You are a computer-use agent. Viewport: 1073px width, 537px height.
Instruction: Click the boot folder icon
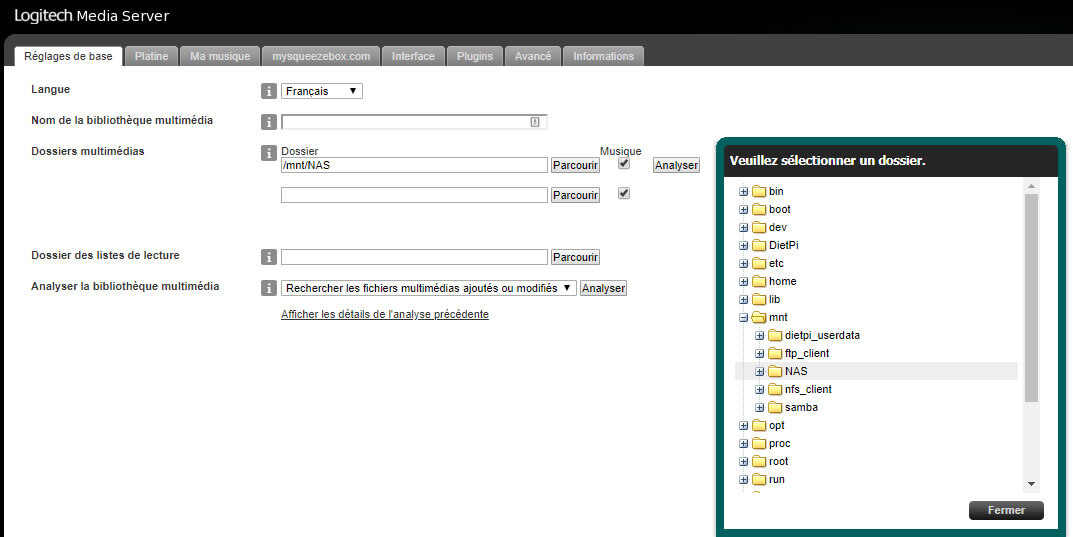pyautogui.click(x=759, y=209)
